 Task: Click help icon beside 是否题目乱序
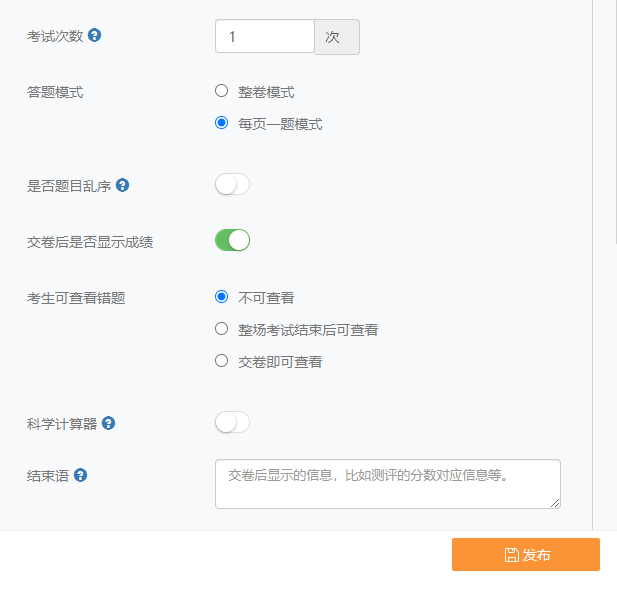122,185
